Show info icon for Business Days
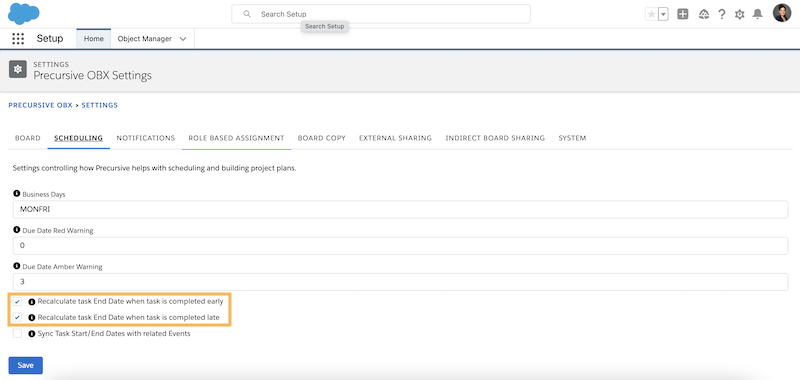This screenshot has height=380, width=800. pyautogui.click(x=17, y=194)
